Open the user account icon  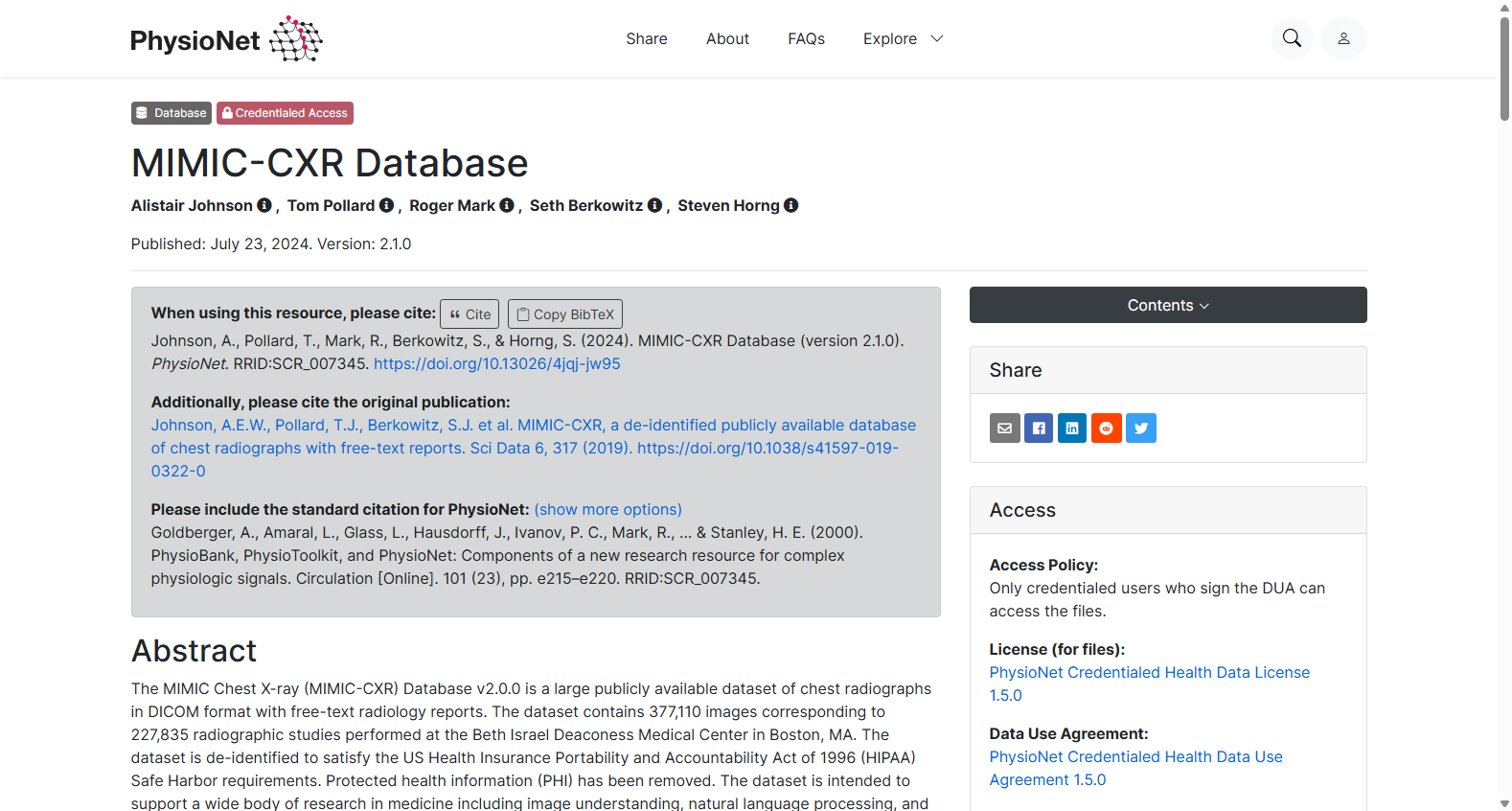point(1343,38)
